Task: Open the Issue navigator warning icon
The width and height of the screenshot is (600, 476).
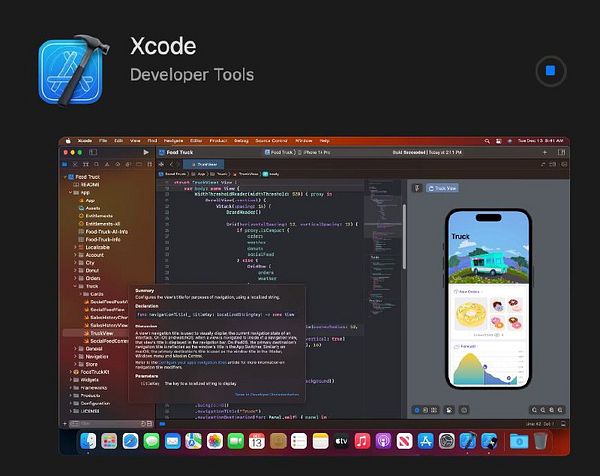Action: [107, 164]
